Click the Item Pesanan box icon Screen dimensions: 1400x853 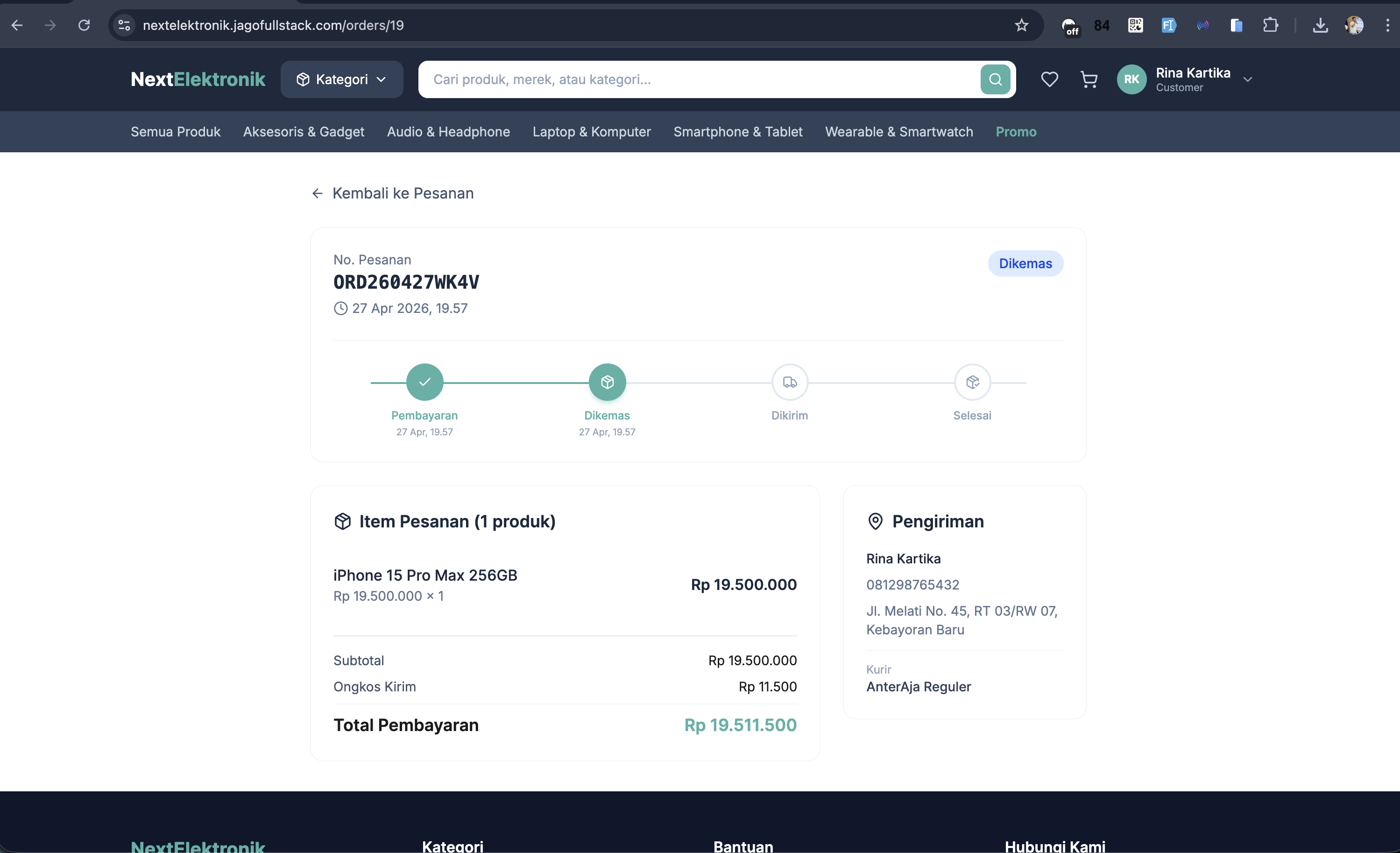(x=343, y=521)
